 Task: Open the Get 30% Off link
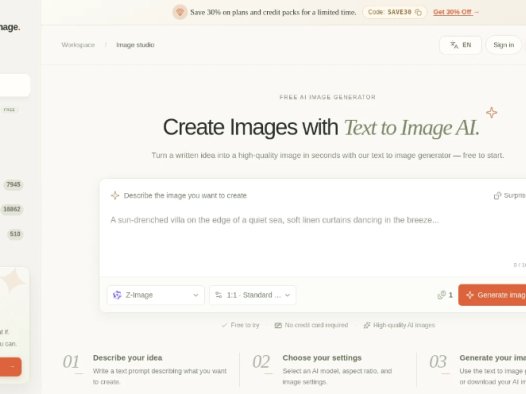pos(456,12)
